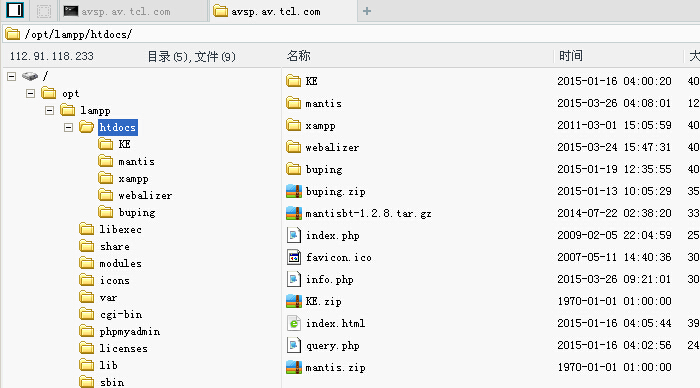
Task: Select the index.php file name
Action: [333, 235]
